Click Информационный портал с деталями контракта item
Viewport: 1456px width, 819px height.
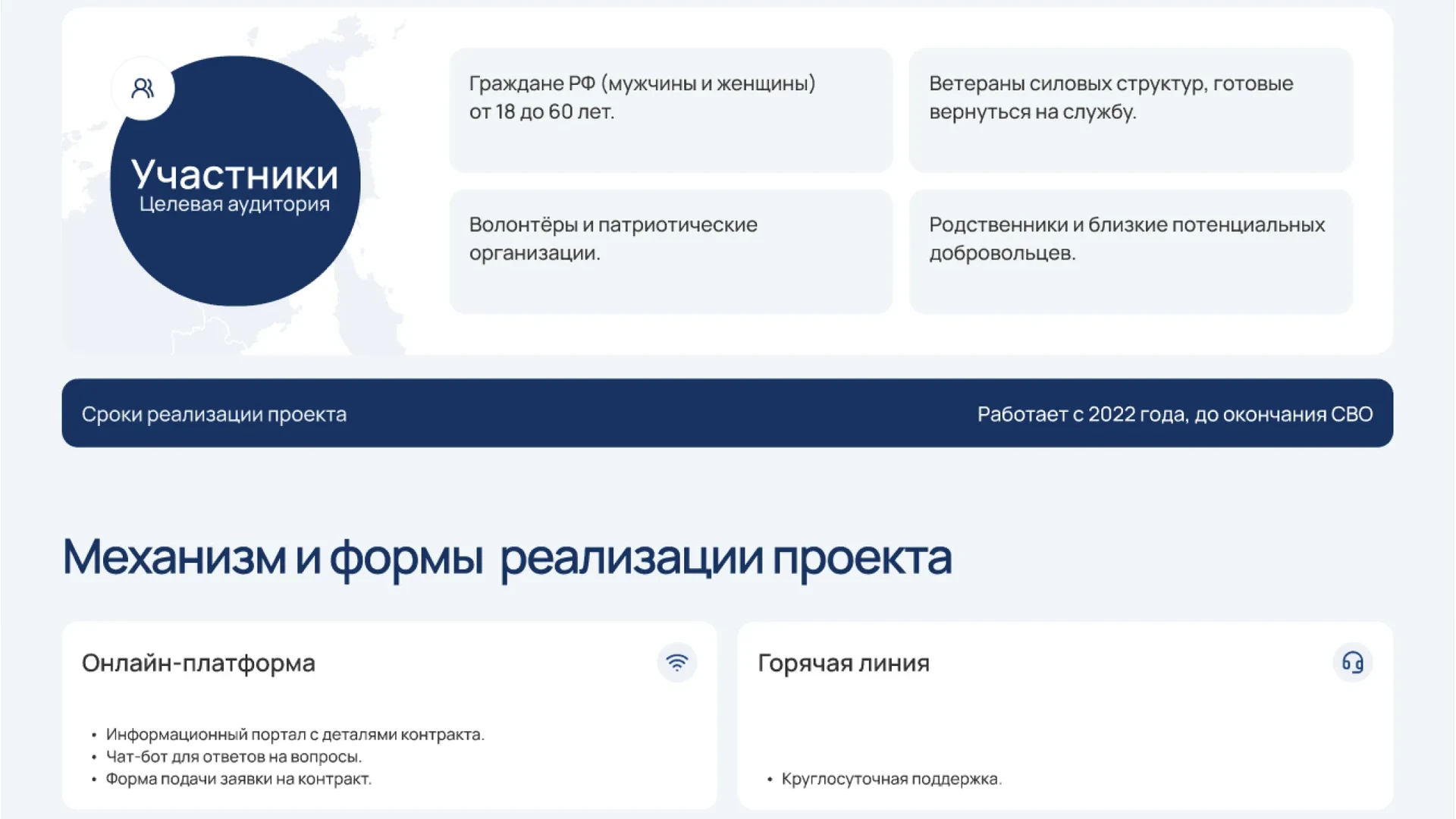pos(295,734)
